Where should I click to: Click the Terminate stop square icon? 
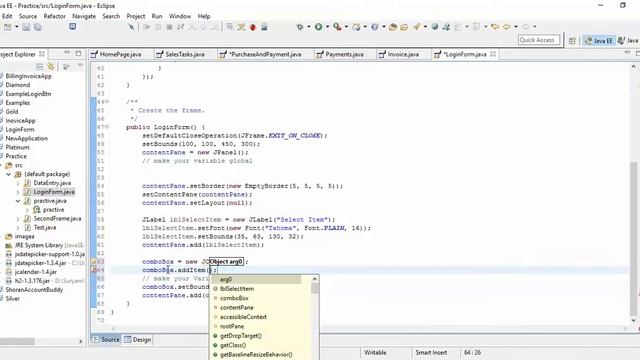tap(169, 27)
